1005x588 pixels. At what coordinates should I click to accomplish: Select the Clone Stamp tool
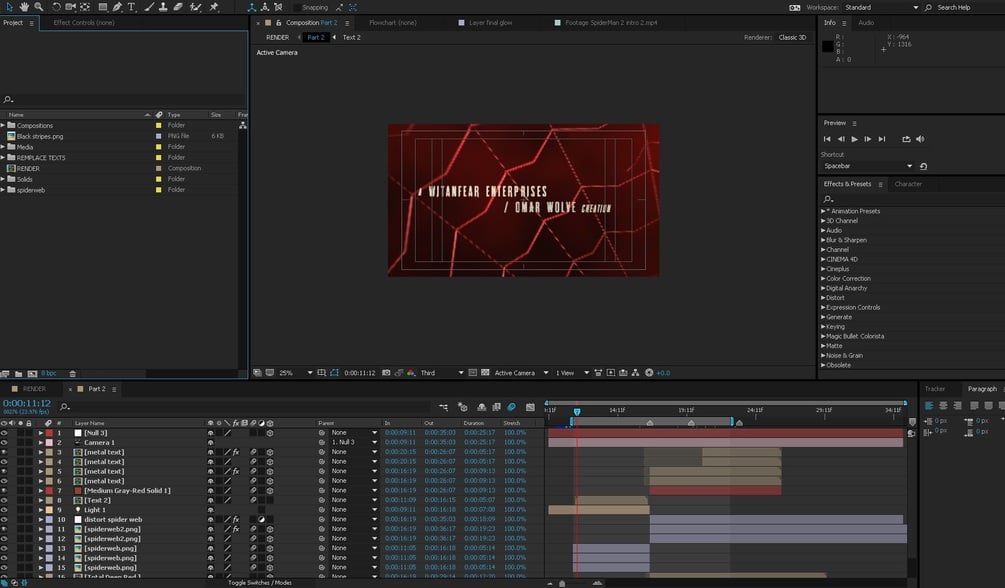163,7
